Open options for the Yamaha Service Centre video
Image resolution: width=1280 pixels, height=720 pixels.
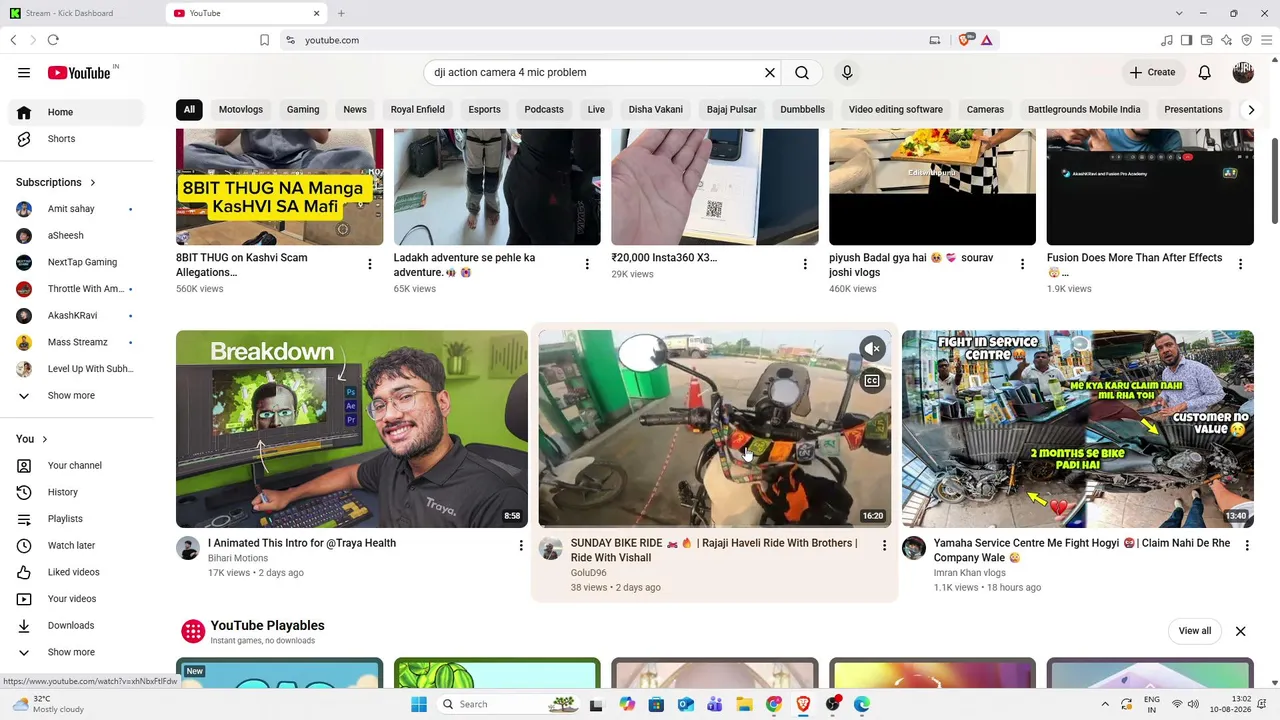point(1247,545)
